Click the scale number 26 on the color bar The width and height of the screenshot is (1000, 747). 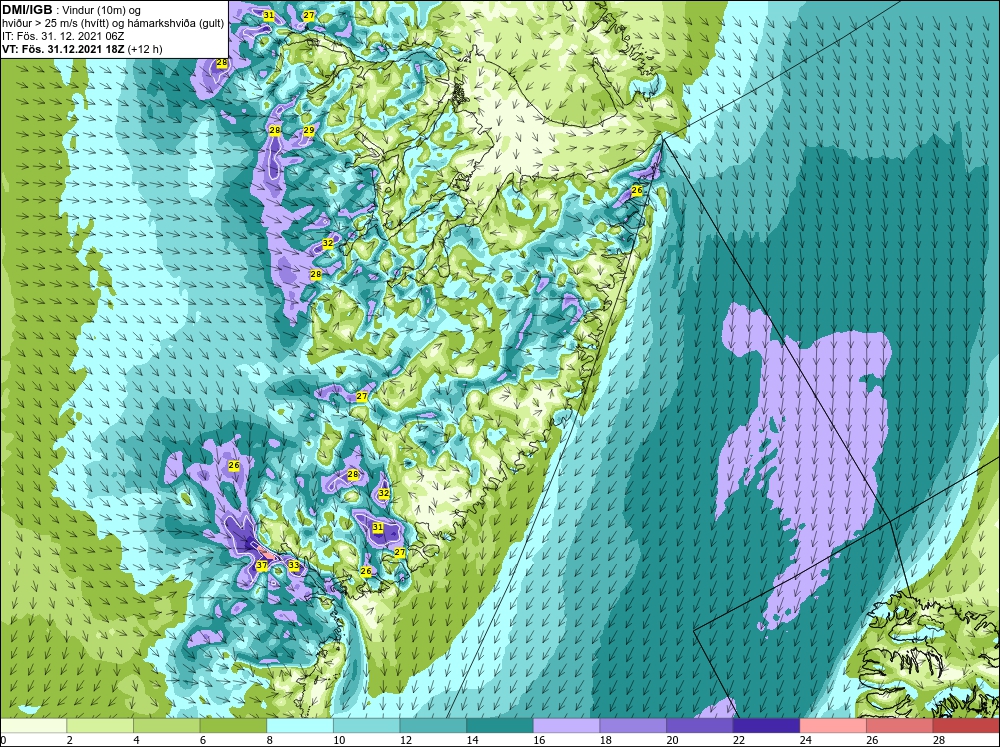click(872, 740)
